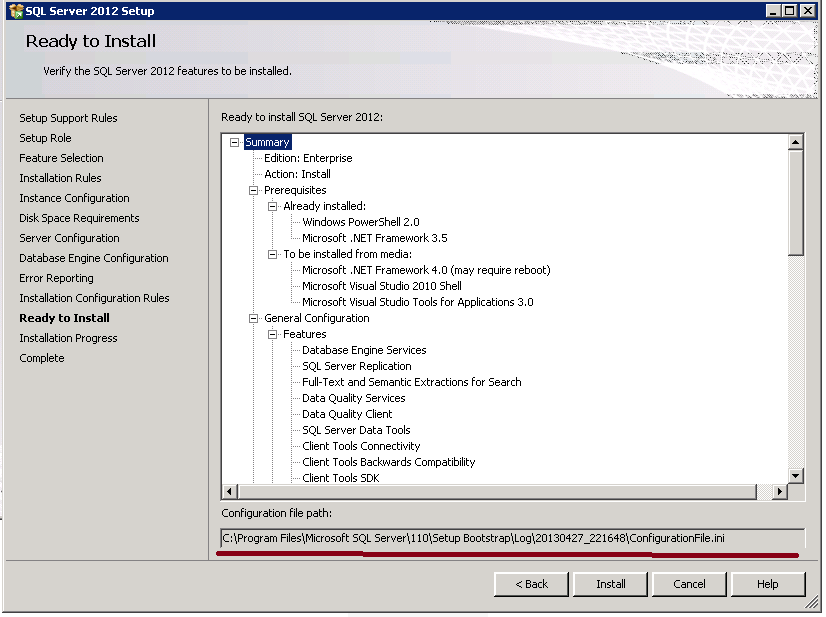
Task: Click the window resize grip corner
Action: point(811,602)
